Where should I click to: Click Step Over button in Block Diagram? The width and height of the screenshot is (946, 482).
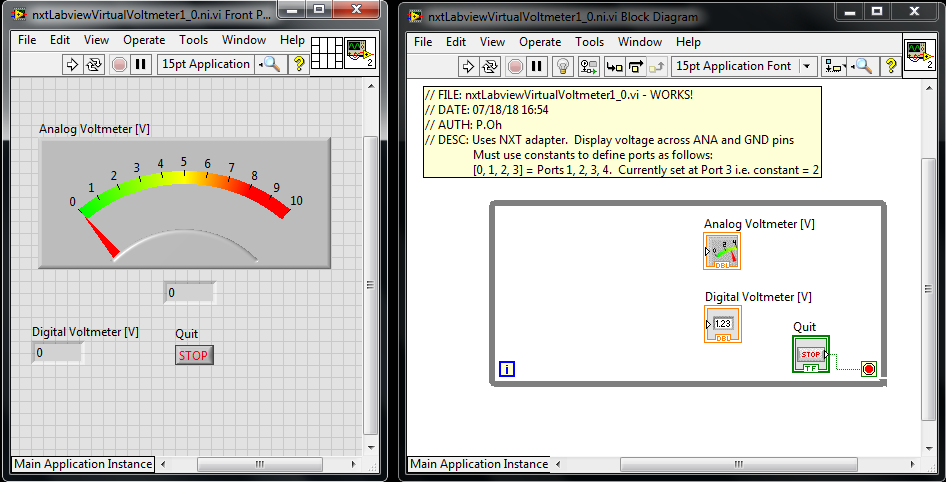click(x=635, y=66)
